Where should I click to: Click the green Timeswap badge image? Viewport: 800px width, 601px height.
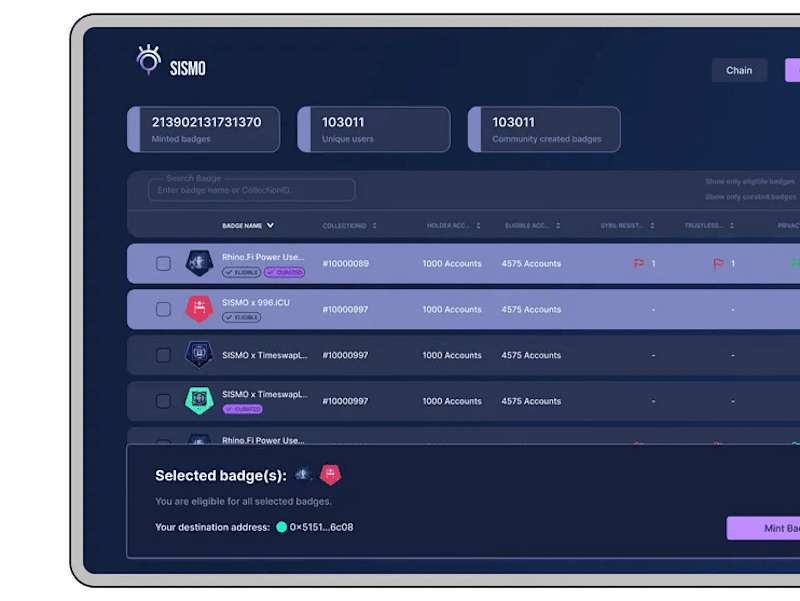[199, 400]
